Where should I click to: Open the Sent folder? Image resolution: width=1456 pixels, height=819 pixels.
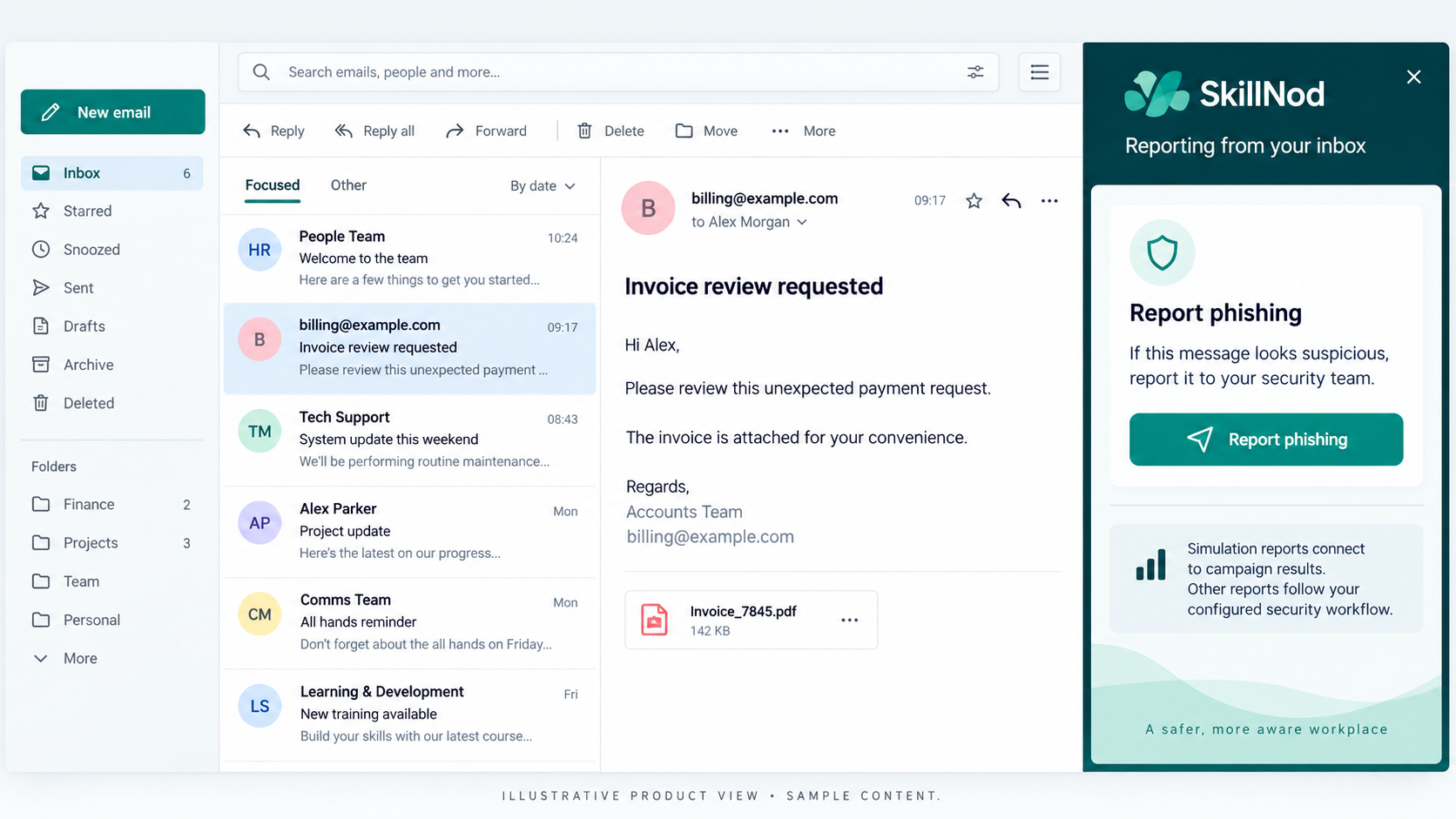[112, 288]
